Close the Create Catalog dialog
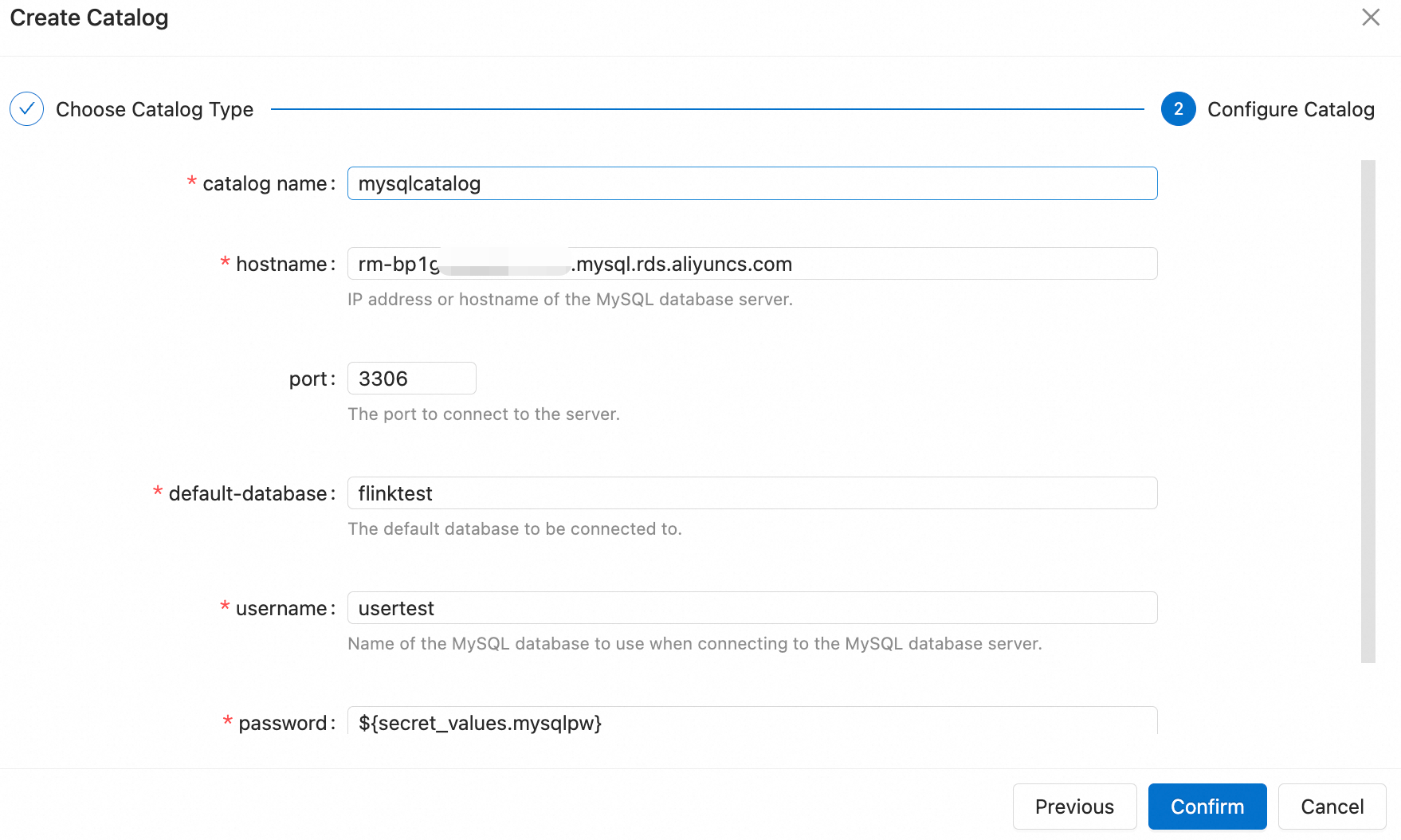This screenshot has width=1401, height=840. point(1370,17)
